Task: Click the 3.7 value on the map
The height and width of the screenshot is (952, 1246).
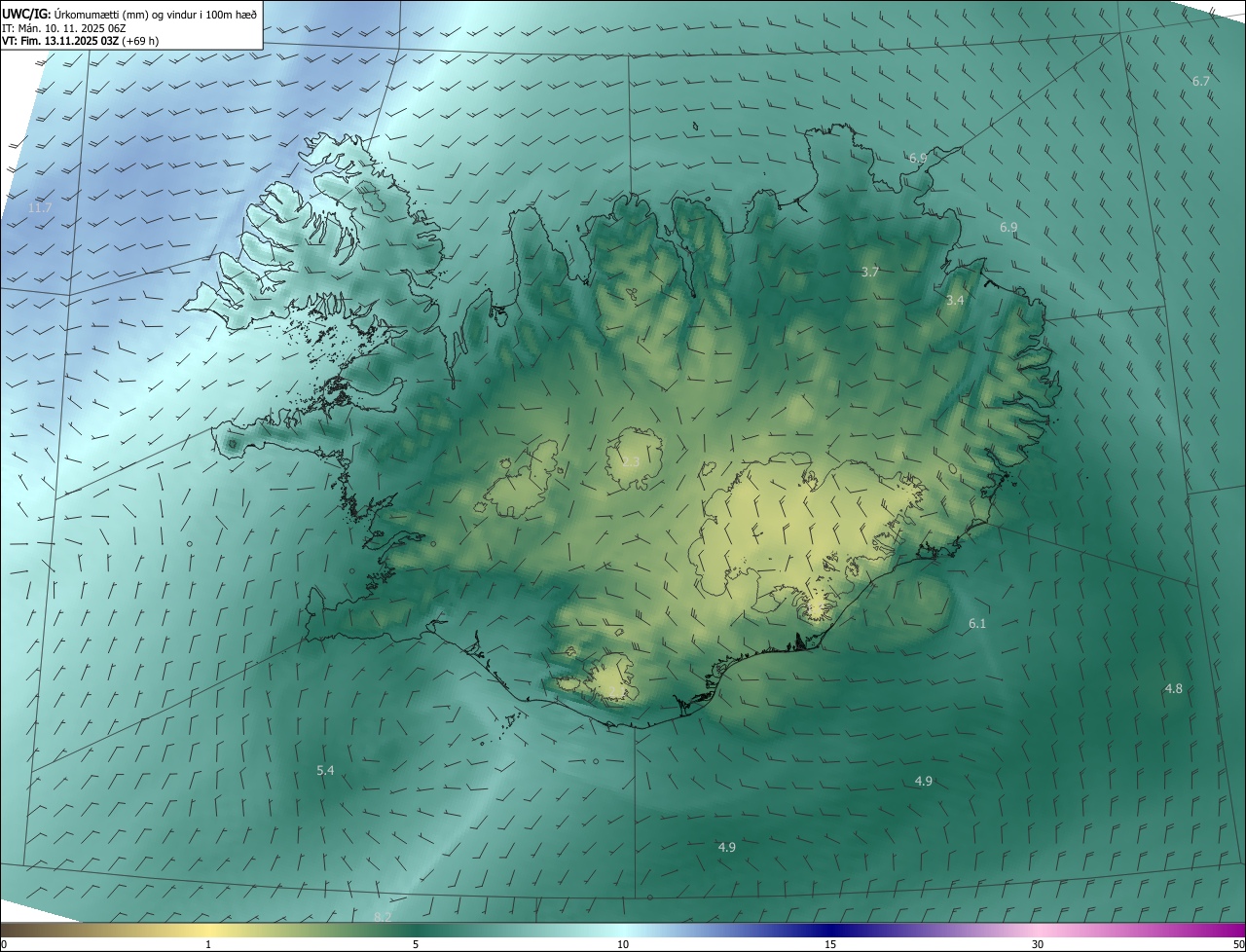Action: (870, 272)
